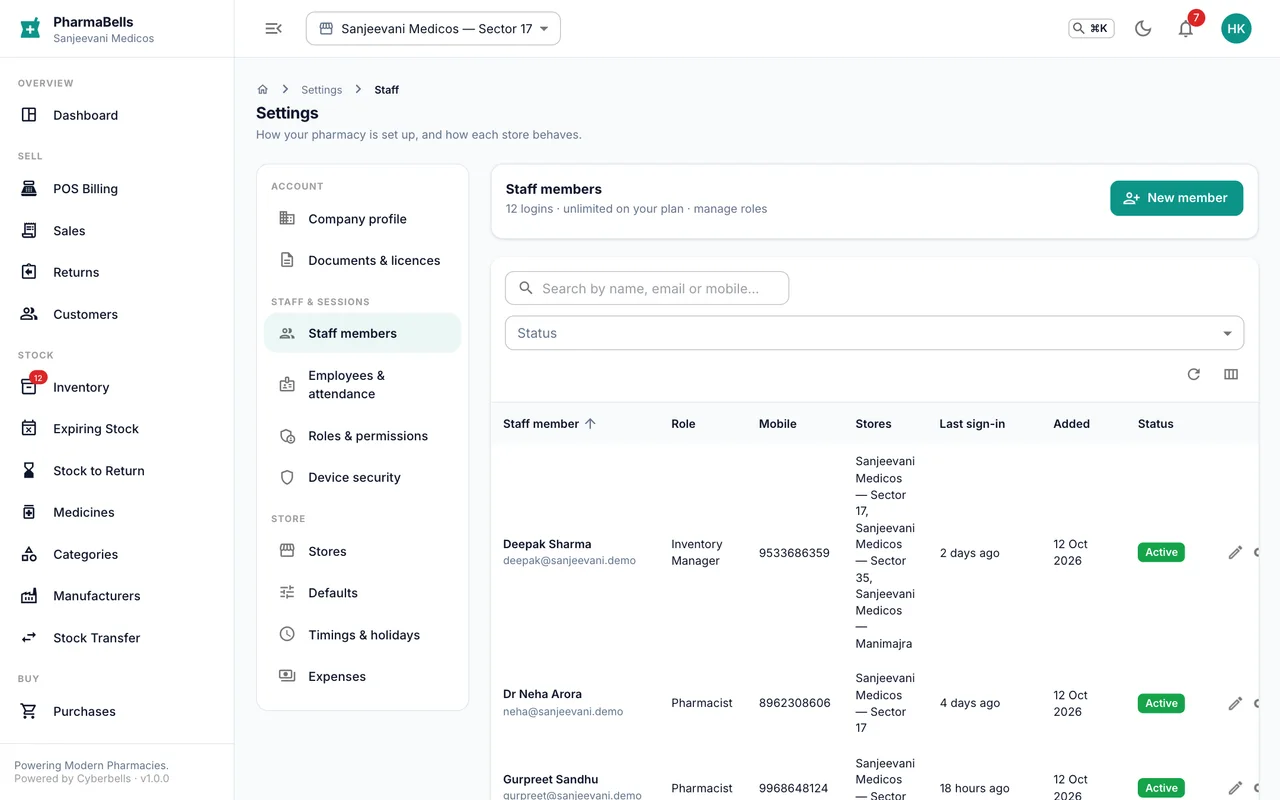
Task: Select Company profile settings tab
Action: (x=362, y=219)
